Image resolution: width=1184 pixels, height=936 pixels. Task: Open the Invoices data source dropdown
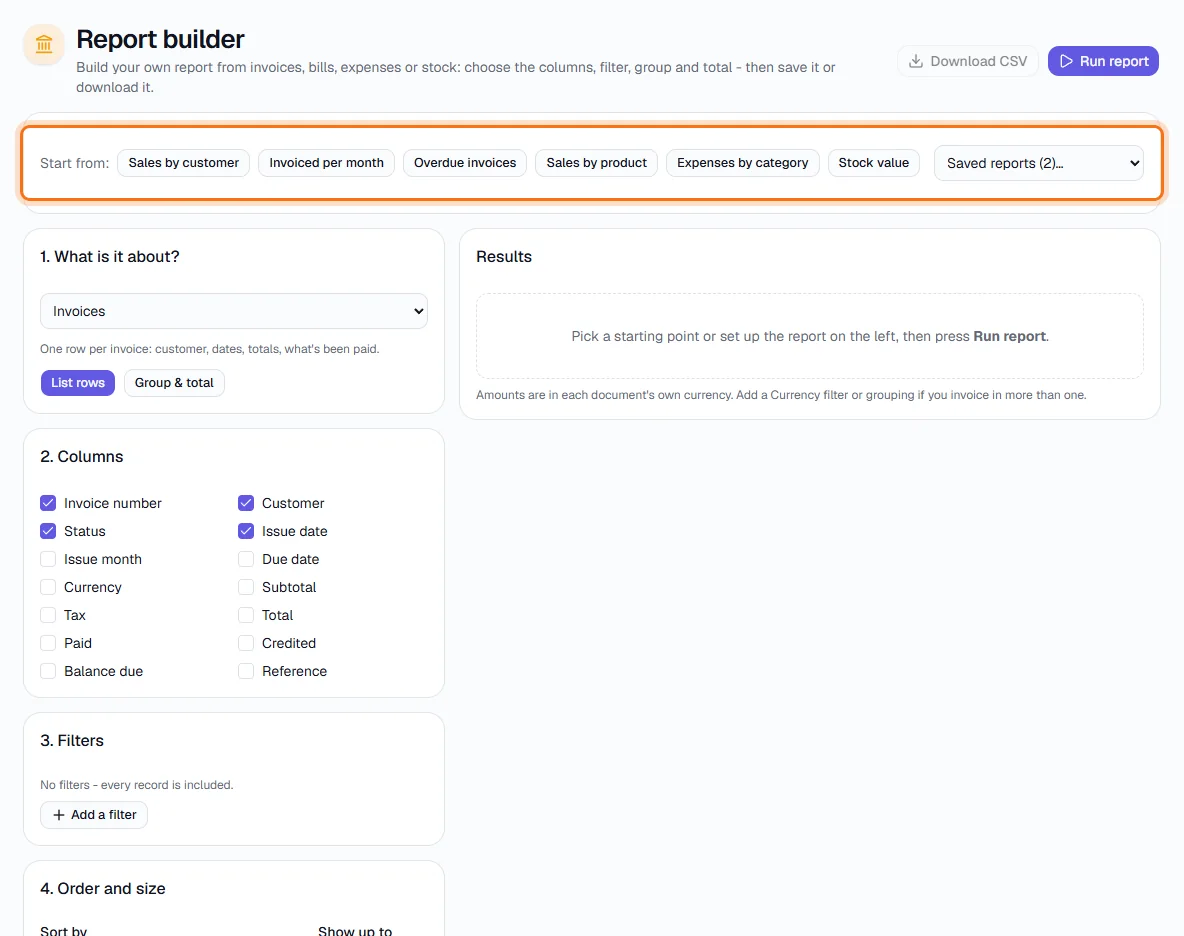233,311
